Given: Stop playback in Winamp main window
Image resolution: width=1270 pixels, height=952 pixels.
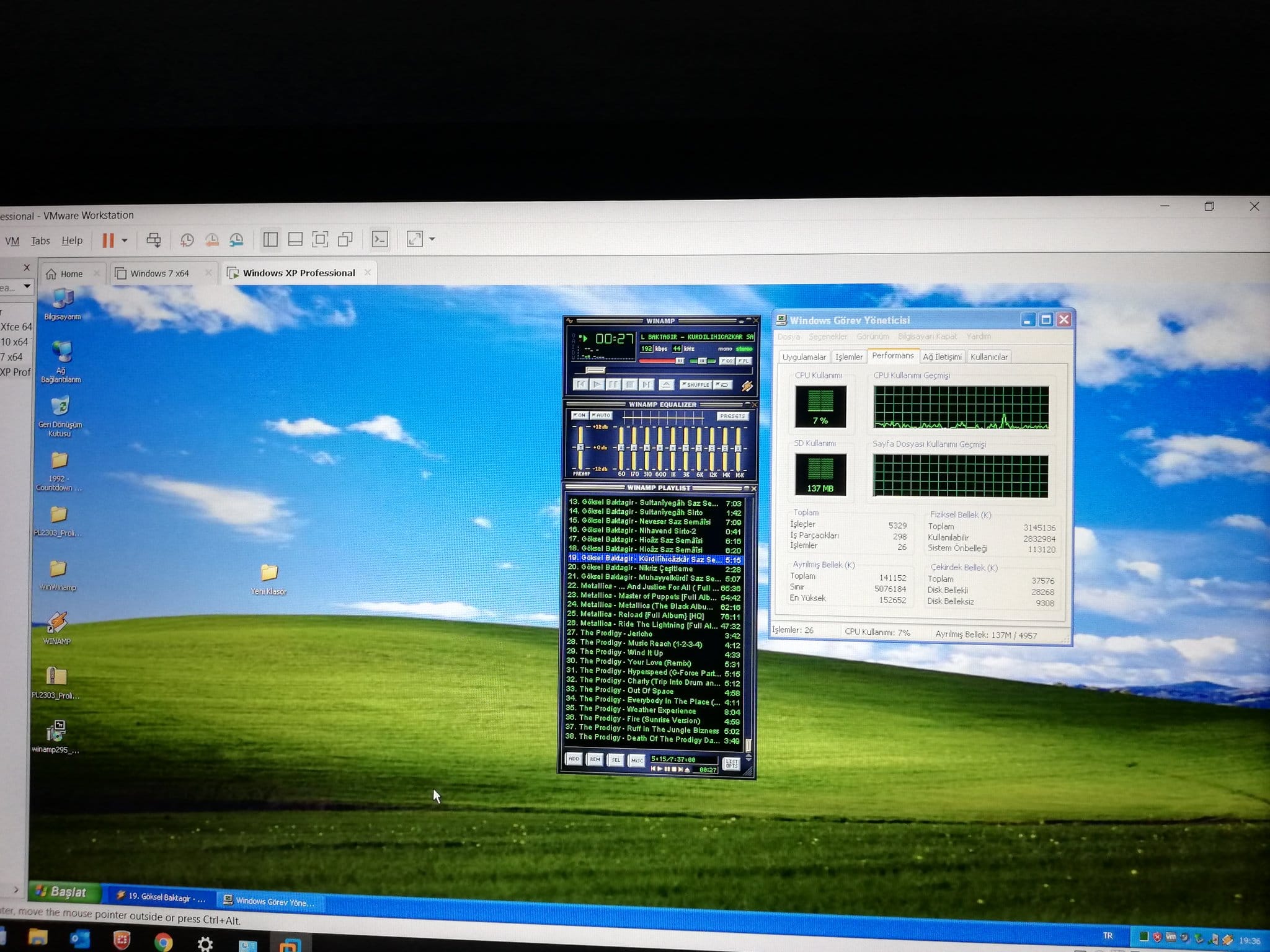Looking at the screenshot, I should (x=630, y=384).
